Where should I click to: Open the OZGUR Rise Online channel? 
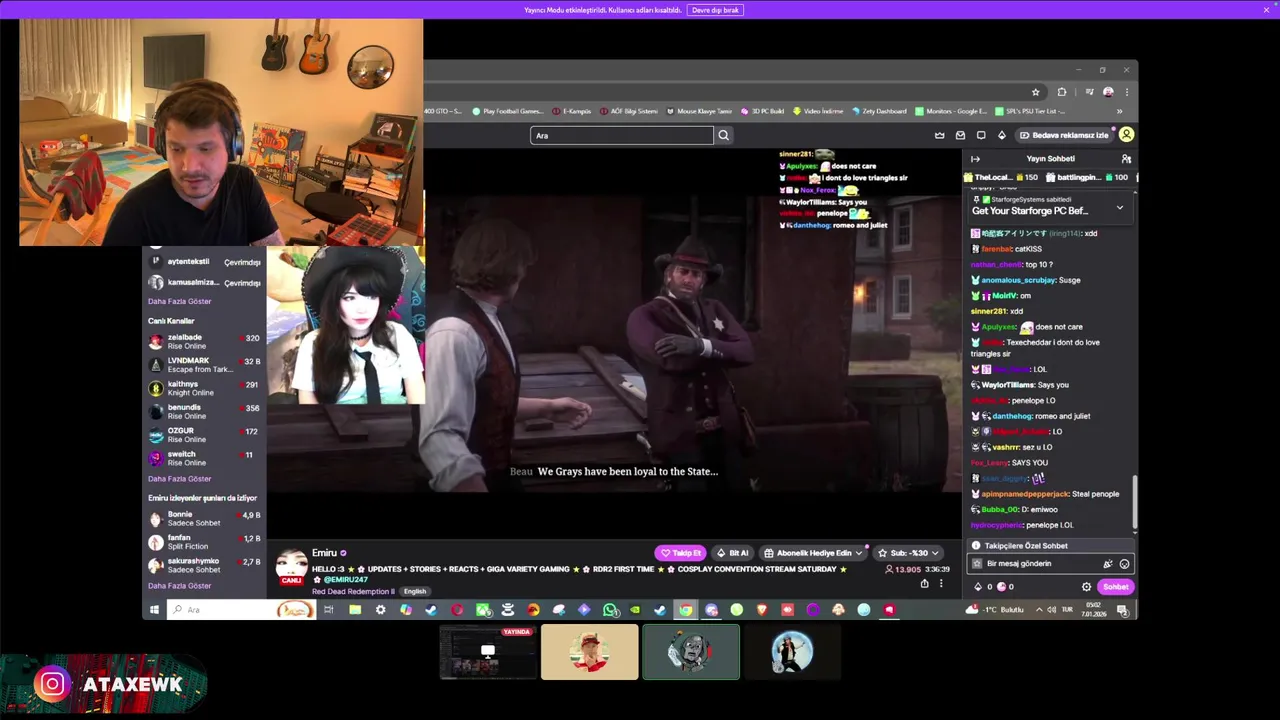click(x=203, y=435)
